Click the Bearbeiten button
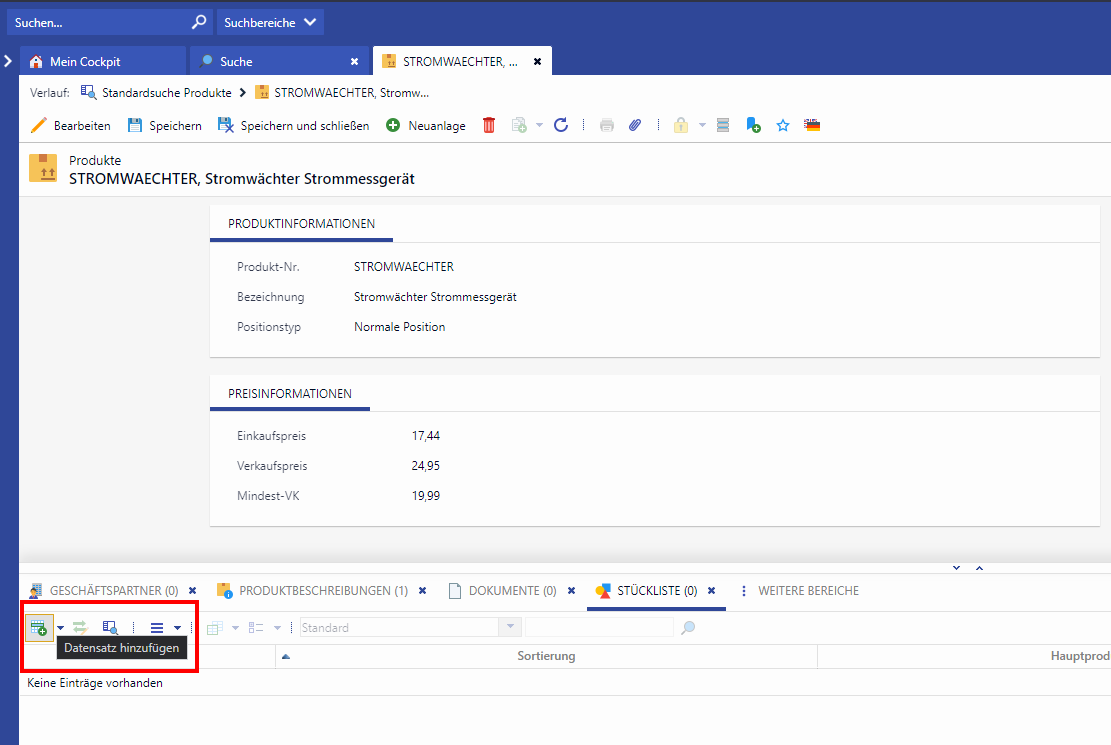 (x=70, y=125)
